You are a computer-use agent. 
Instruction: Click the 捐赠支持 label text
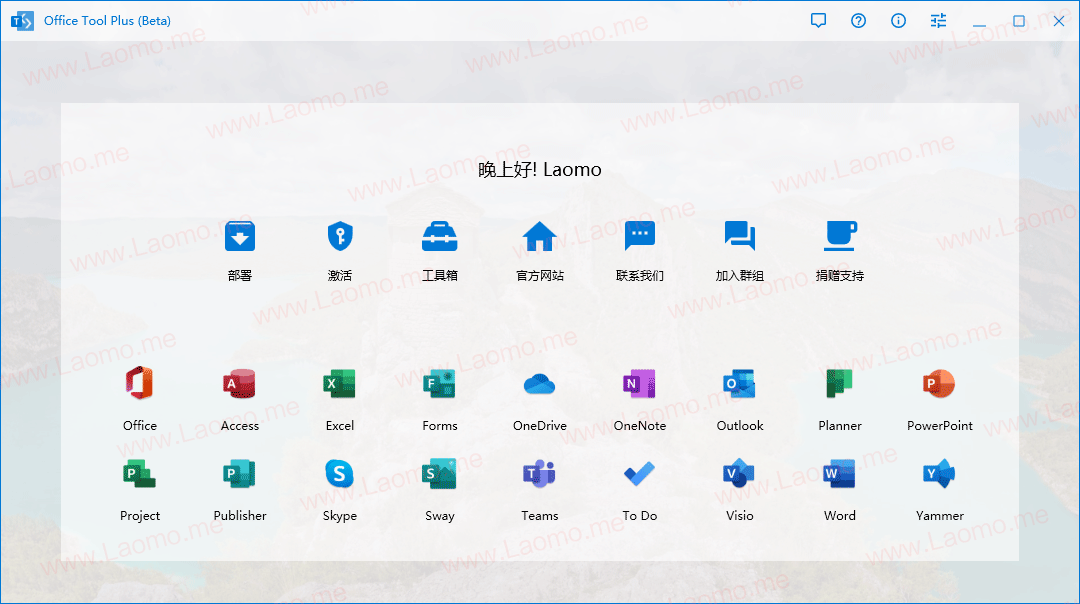(840, 275)
